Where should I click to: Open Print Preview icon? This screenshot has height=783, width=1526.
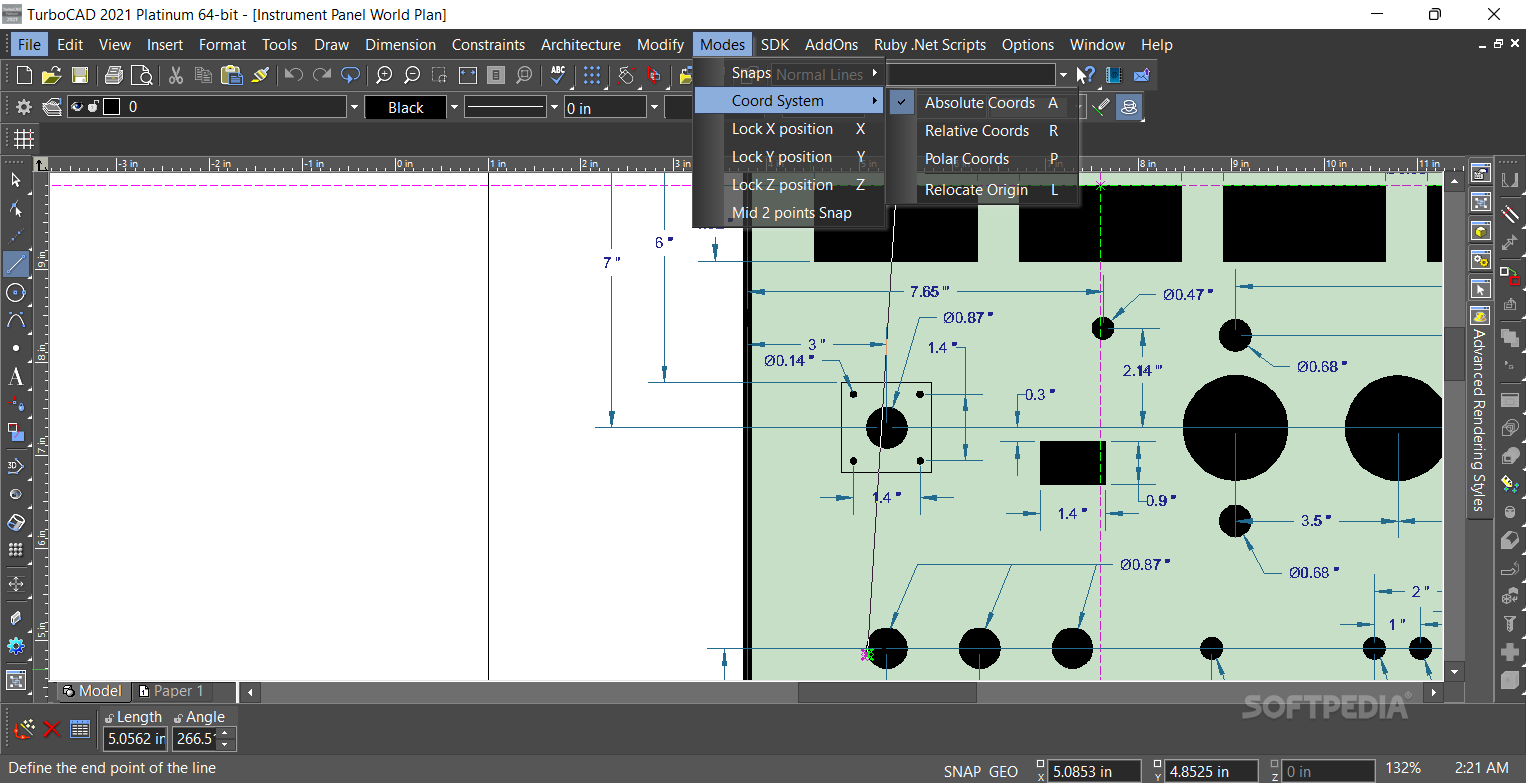(x=141, y=75)
